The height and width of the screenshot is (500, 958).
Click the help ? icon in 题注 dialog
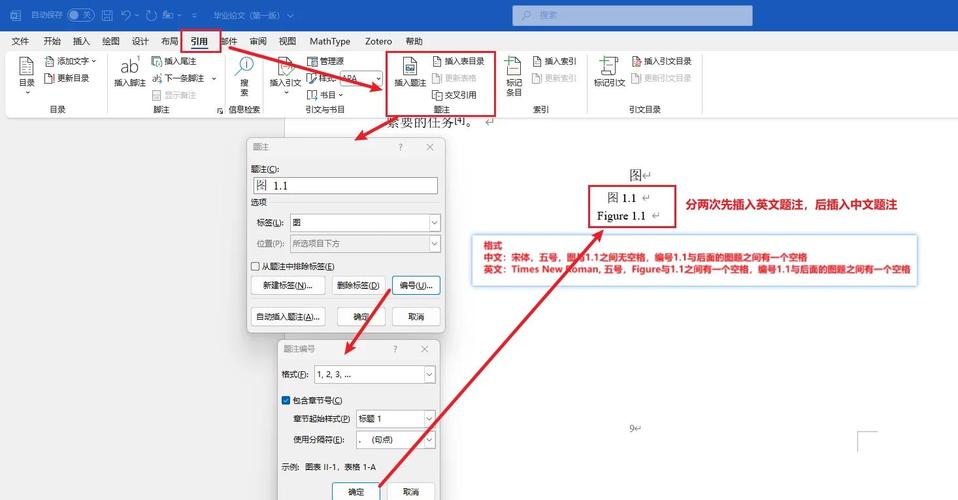(x=401, y=147)
